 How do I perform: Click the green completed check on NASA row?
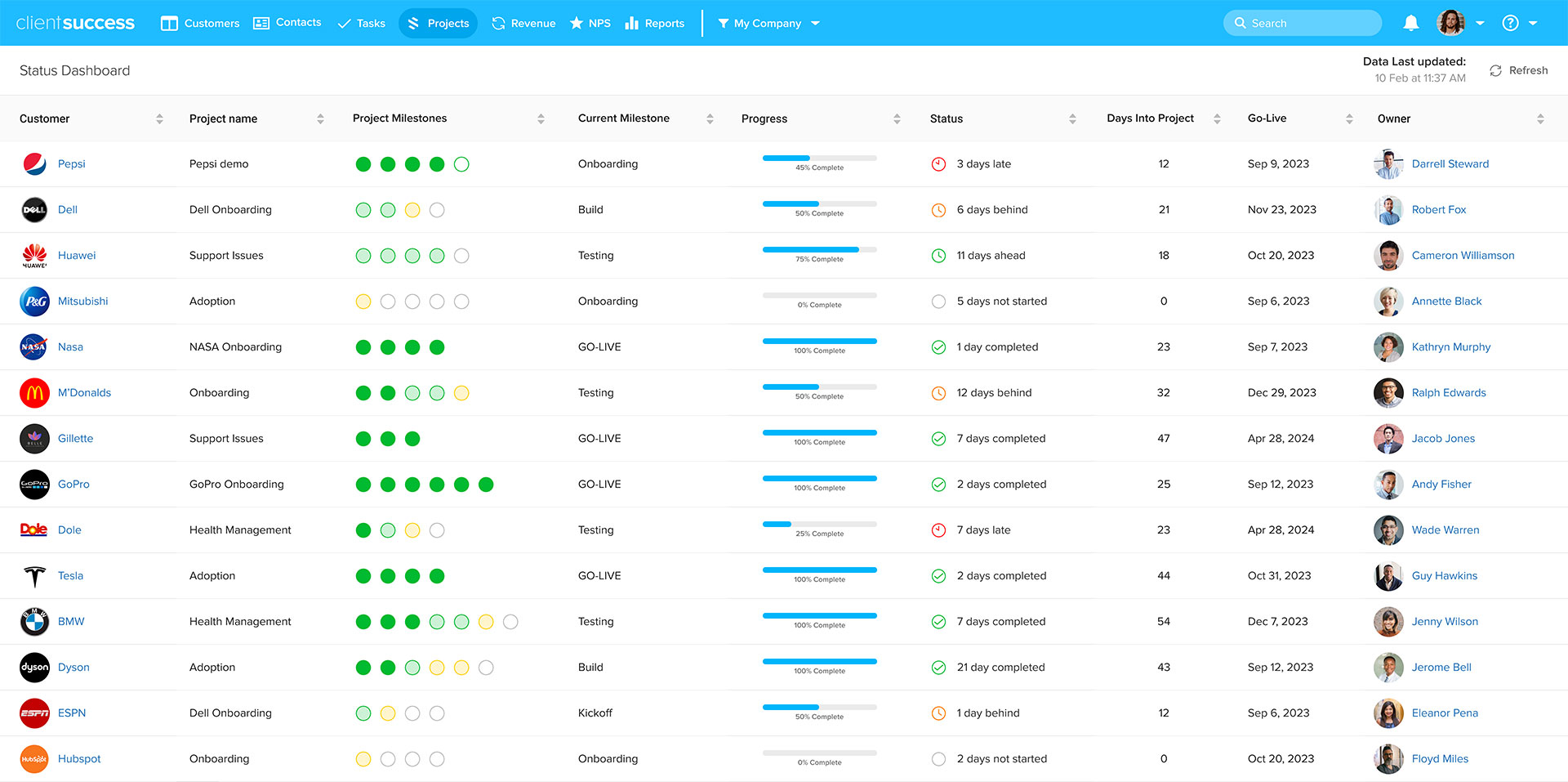click(x=938, y=346)
